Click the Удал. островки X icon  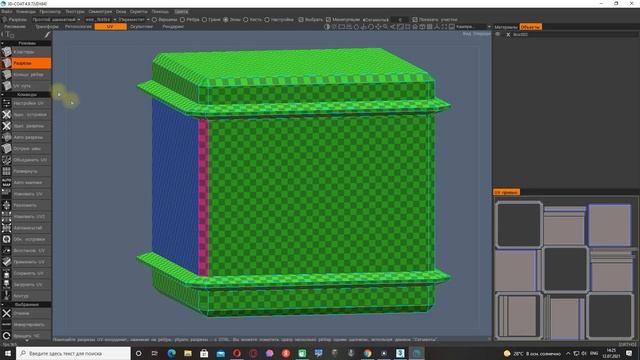coord(6,115)
